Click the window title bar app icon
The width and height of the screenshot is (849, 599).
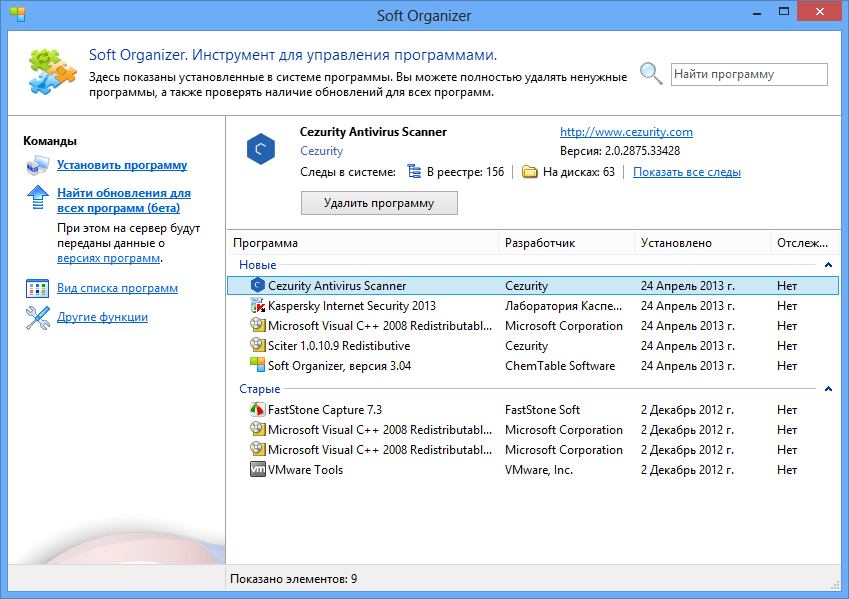[x=18, y=15]
